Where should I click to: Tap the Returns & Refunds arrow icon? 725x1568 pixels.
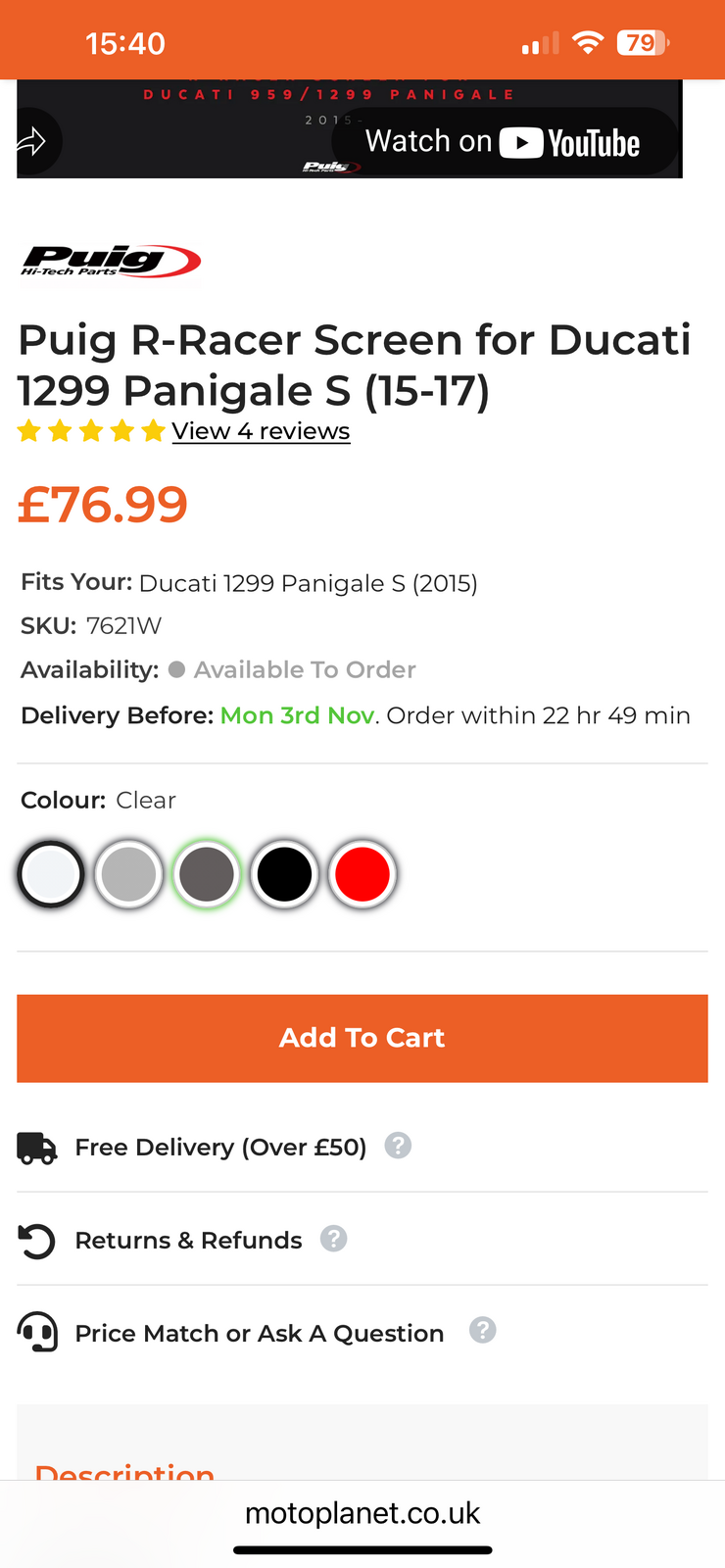click(37, 1241)
